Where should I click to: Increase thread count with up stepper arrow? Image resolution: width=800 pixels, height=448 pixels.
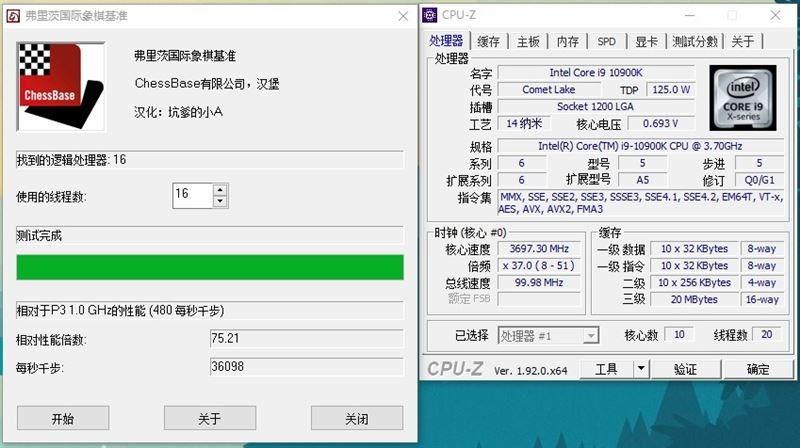(x=220, y=190)
